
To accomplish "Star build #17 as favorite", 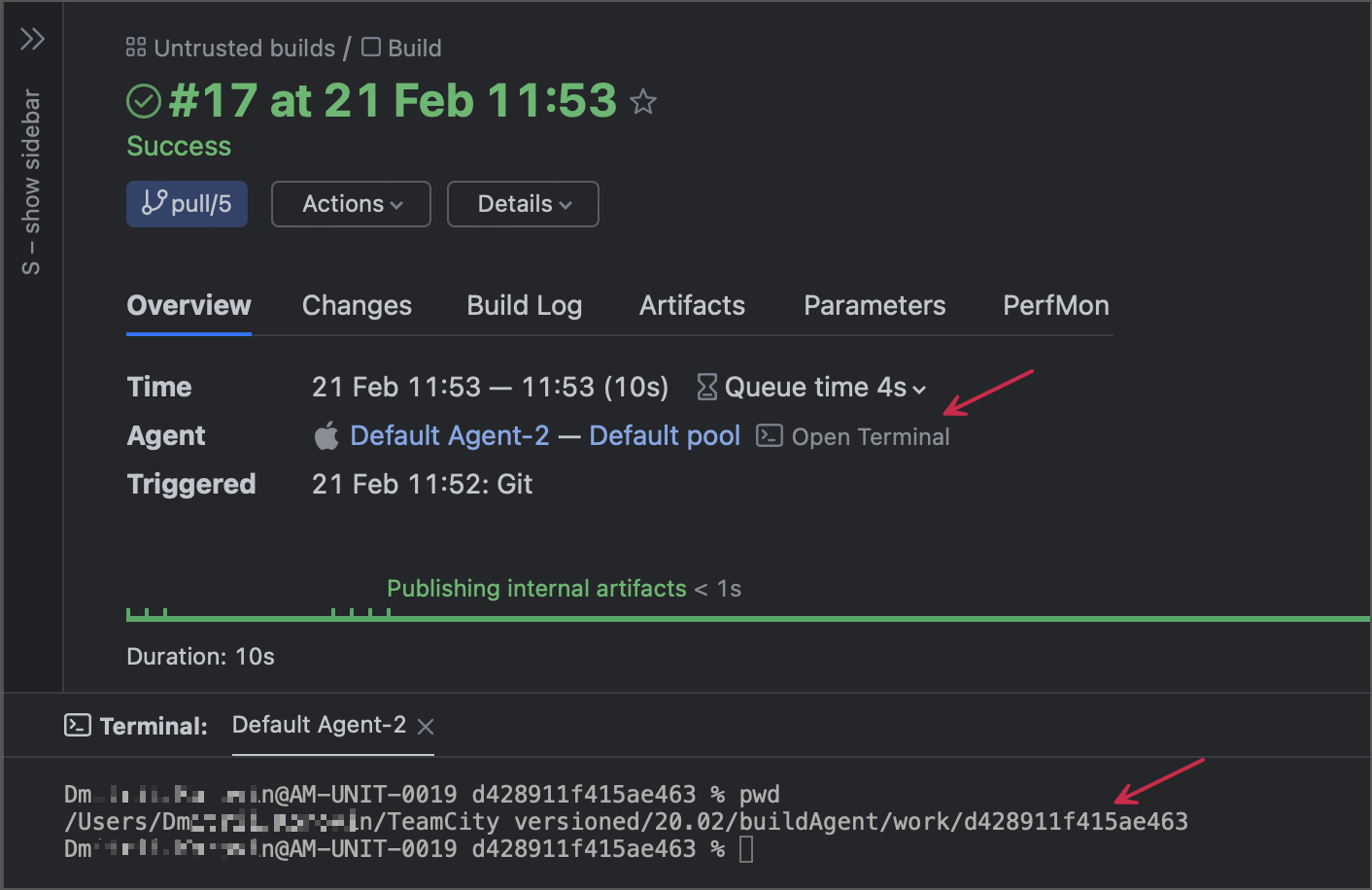I will coord(643,100).
